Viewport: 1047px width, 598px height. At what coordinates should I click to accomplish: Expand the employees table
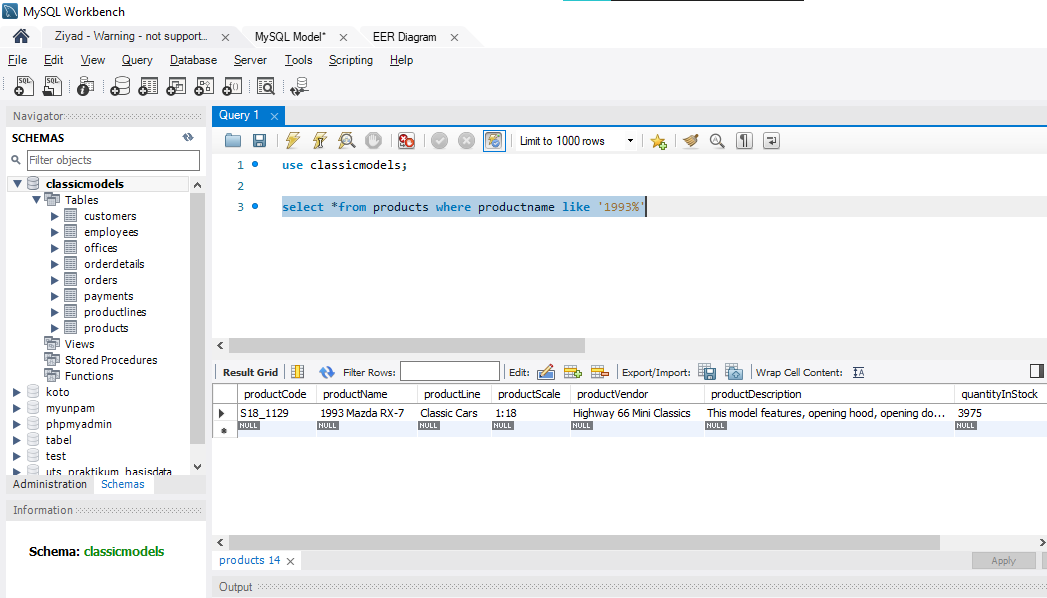[x=55, y=232]
